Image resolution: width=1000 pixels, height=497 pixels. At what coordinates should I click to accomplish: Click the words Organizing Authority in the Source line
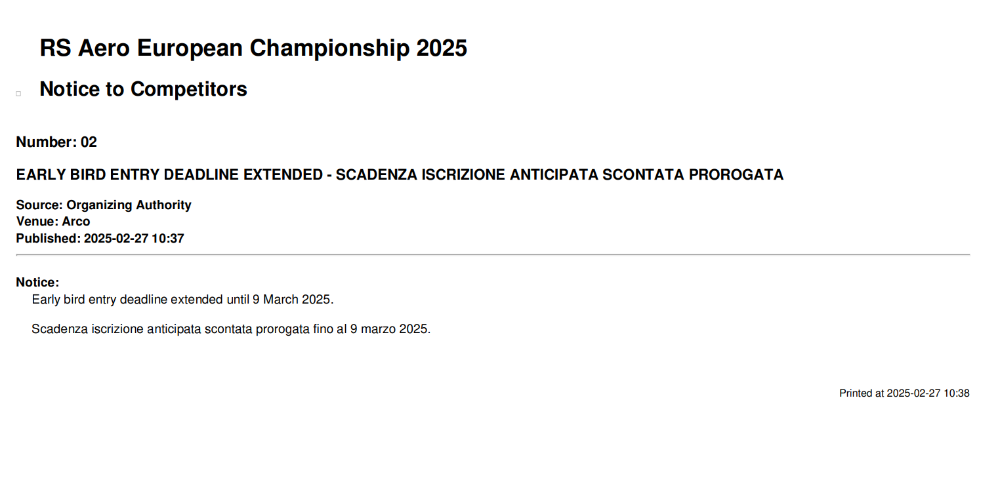coord(129,205)
